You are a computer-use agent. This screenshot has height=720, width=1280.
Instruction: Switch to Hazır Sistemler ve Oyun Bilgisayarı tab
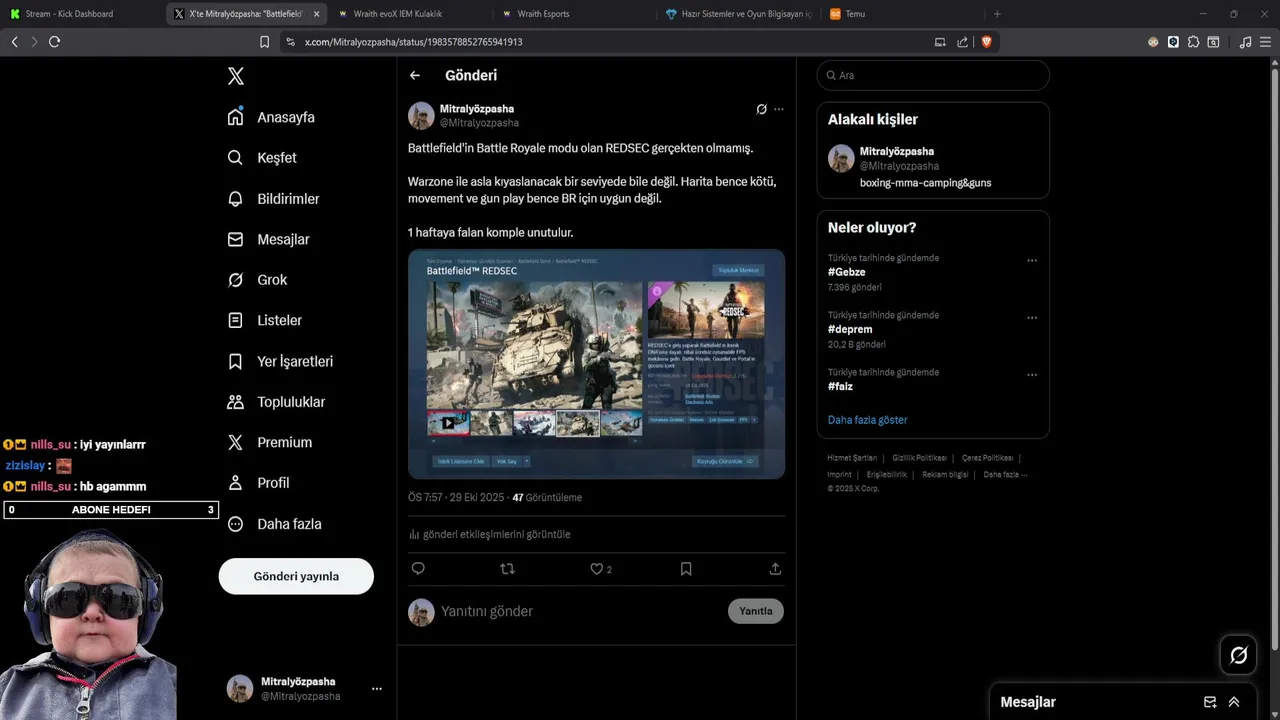(x=740, y=14)
